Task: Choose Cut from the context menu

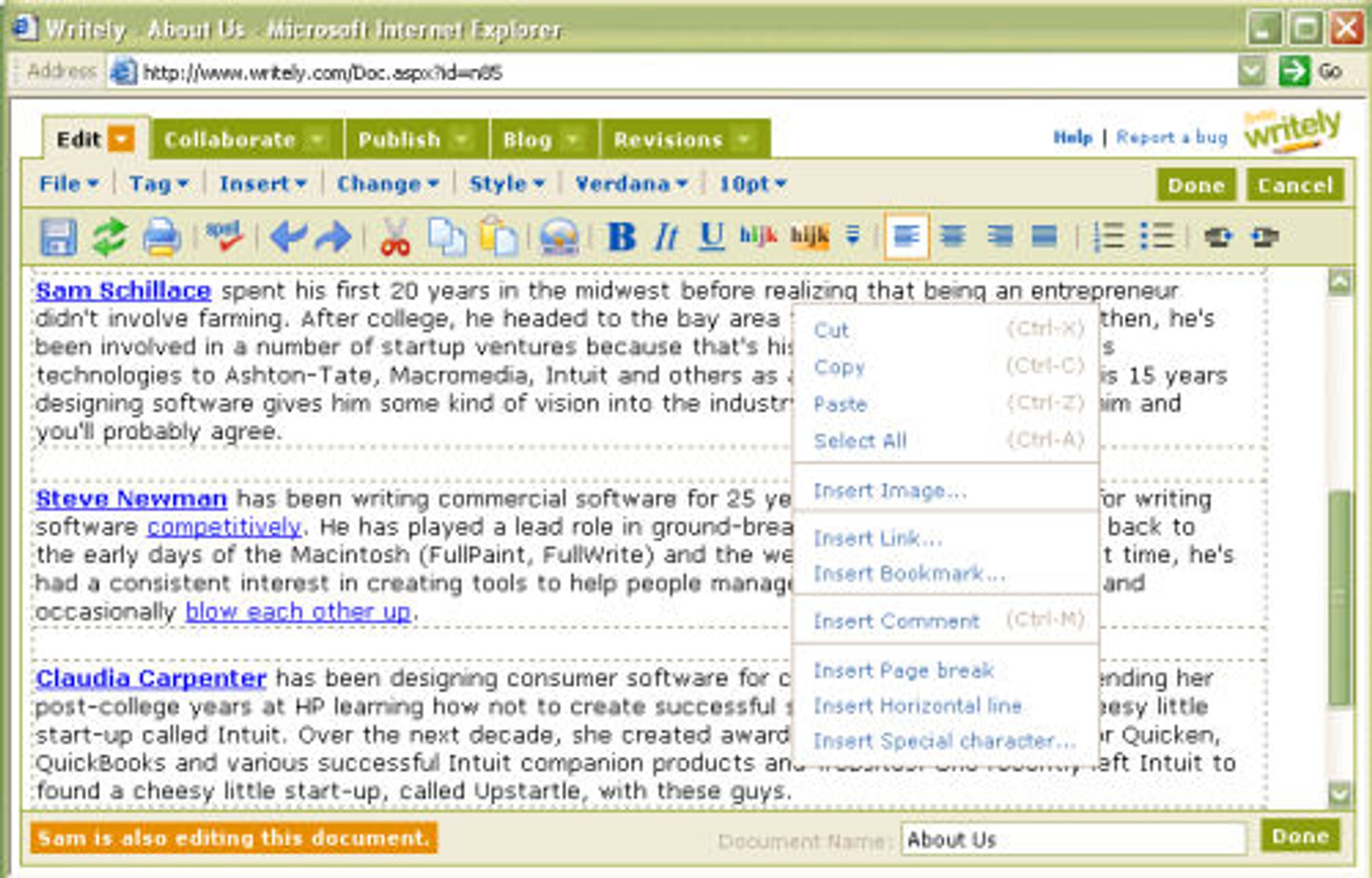Action: pos(947,330)
